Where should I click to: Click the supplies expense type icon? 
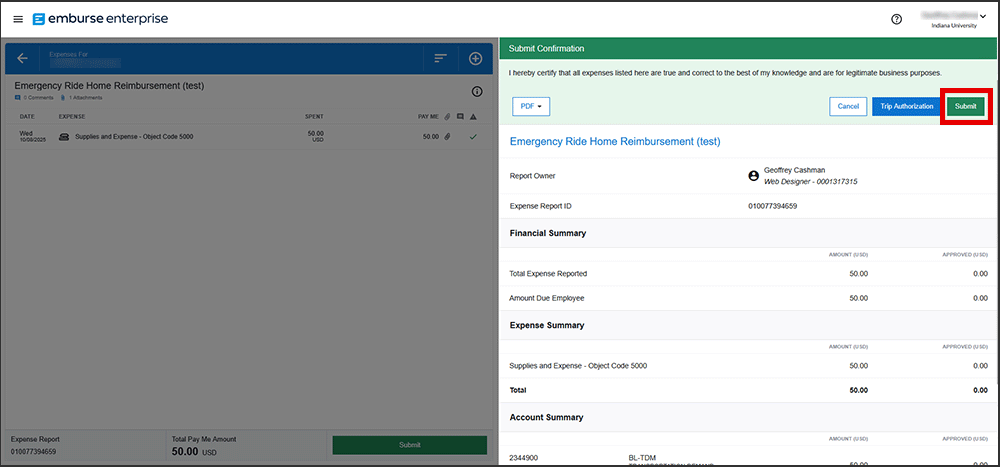(64, 136)
